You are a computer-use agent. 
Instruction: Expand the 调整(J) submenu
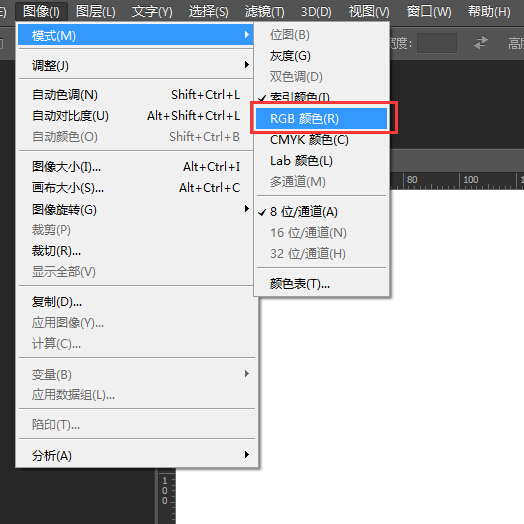[x=136, y=65]
